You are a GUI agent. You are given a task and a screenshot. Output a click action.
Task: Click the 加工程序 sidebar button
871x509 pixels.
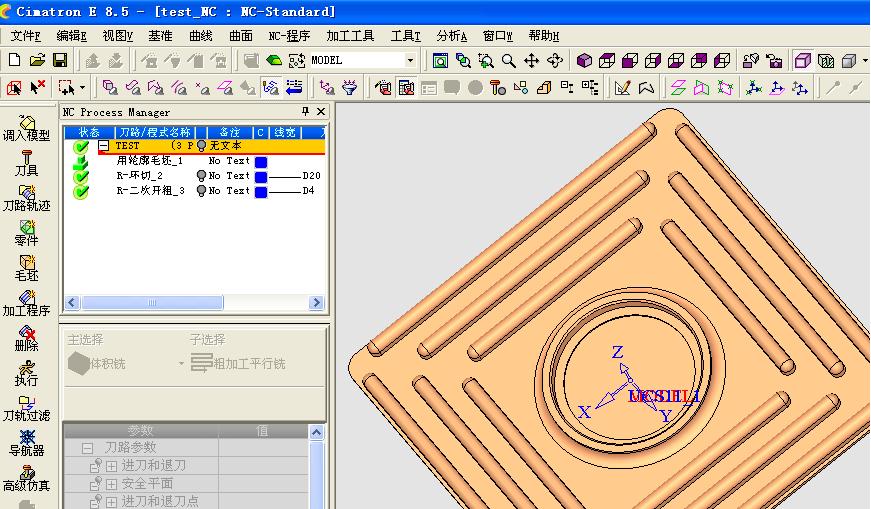pyautogui.click(x=26, y=304)
